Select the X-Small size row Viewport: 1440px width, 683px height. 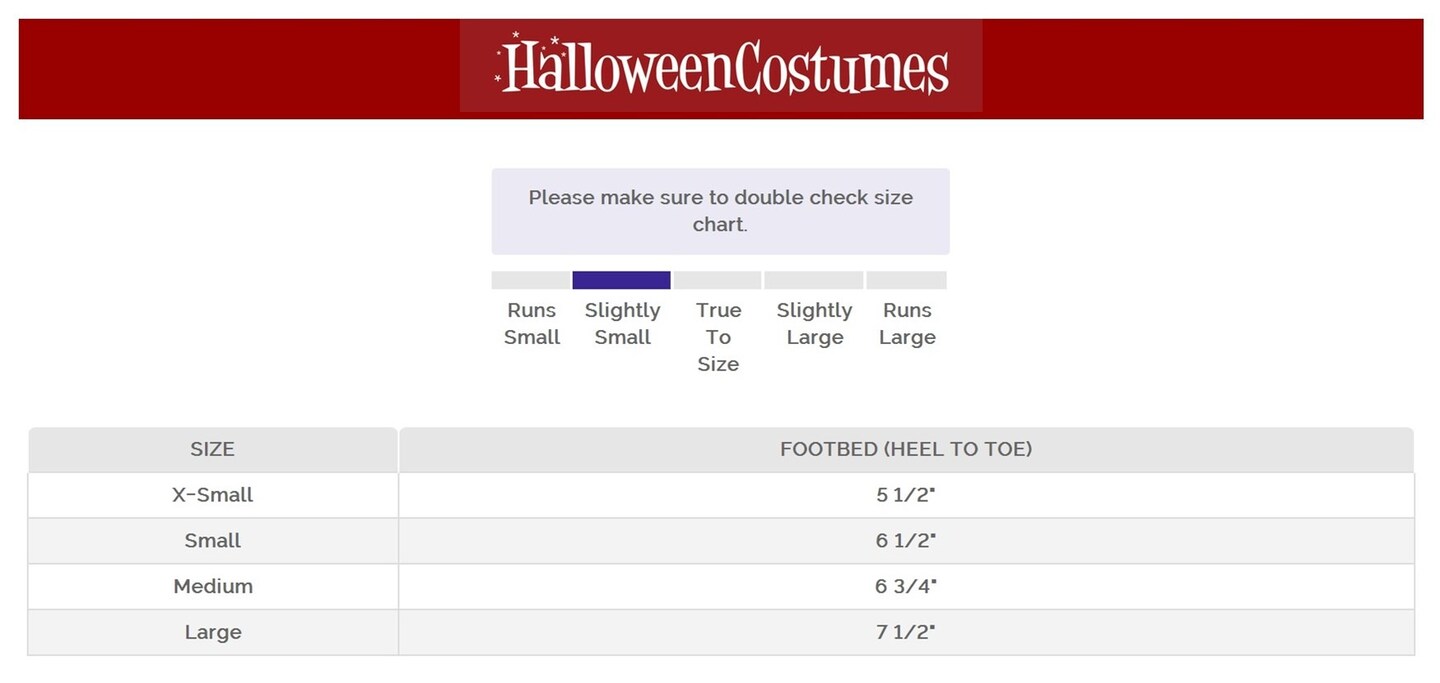pos(212,495)
